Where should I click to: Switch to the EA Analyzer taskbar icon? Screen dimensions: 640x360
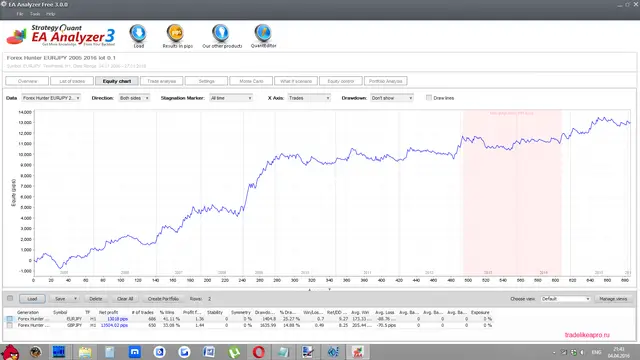pos(358,352)
